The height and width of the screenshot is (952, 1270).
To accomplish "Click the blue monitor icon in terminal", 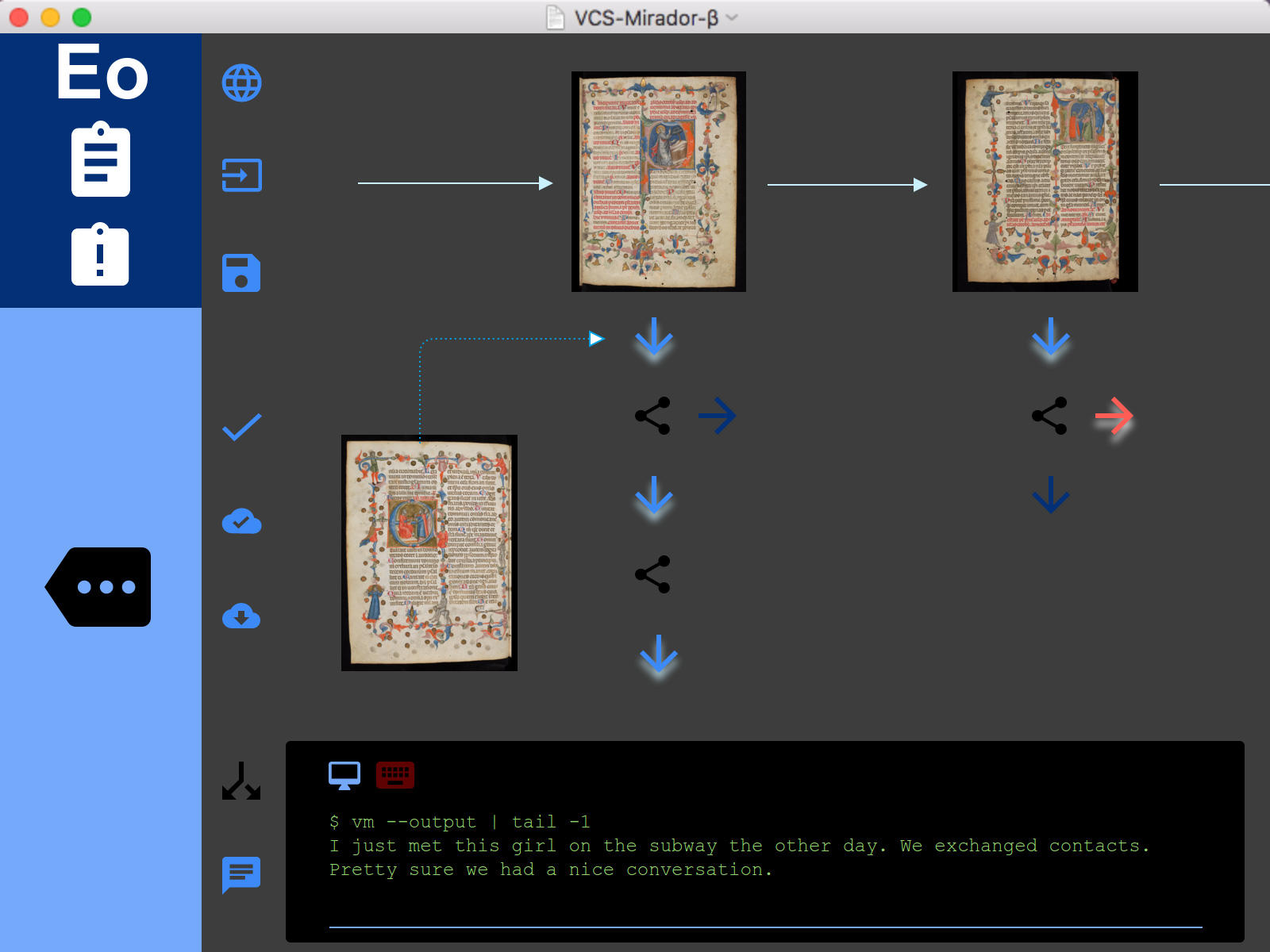I will pyautogui.click(x=344, y=775).
